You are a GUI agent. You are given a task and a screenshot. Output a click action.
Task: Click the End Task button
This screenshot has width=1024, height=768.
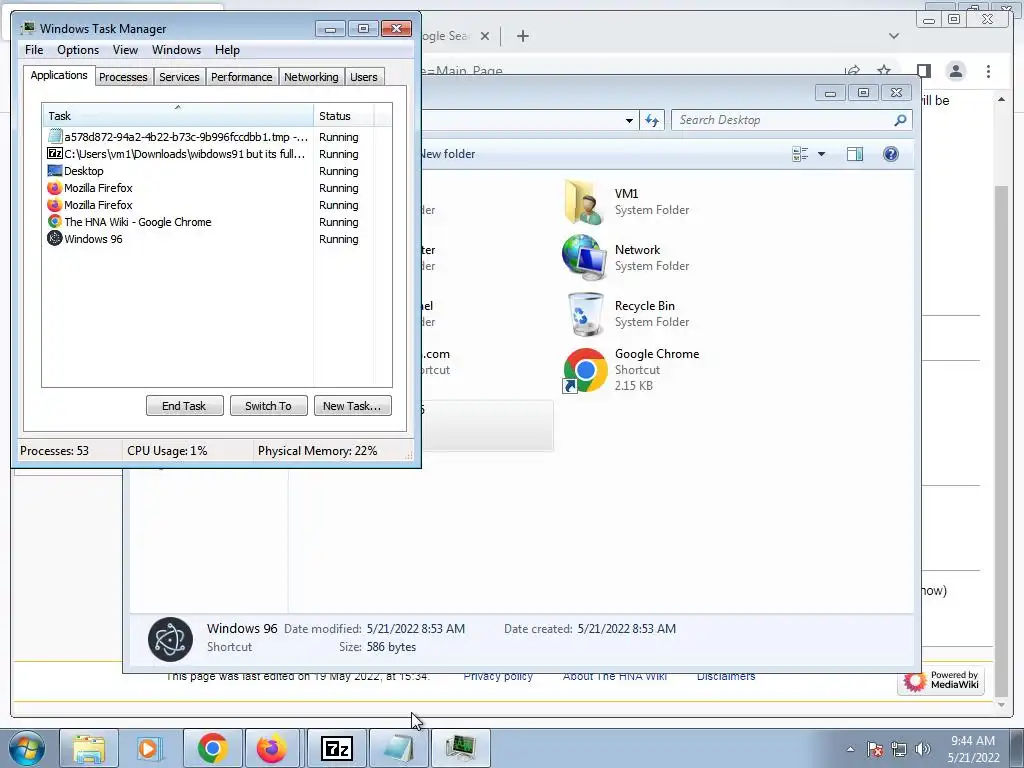point(184,406)
